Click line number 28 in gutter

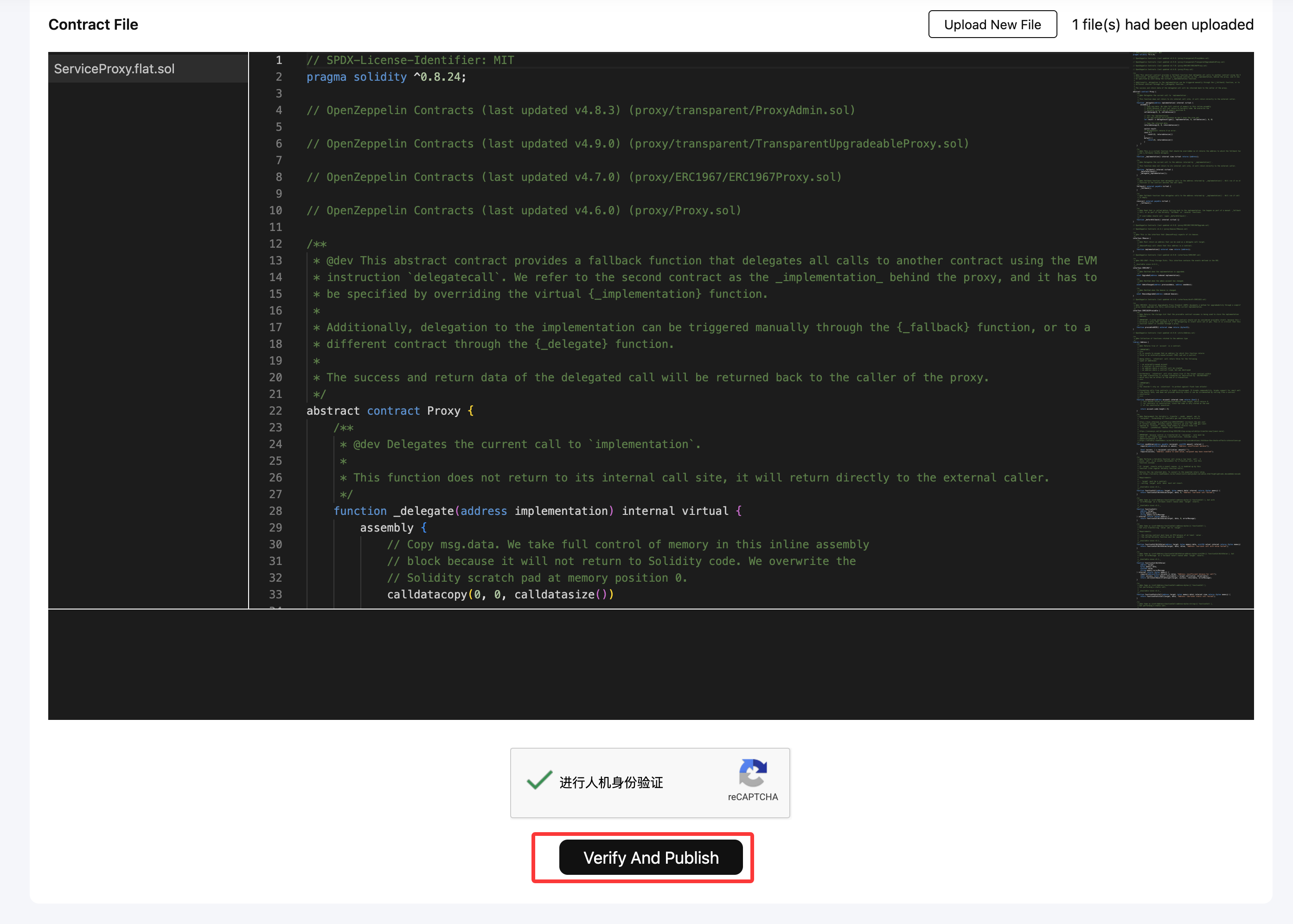pyautogui.click(x=275, y=511)
